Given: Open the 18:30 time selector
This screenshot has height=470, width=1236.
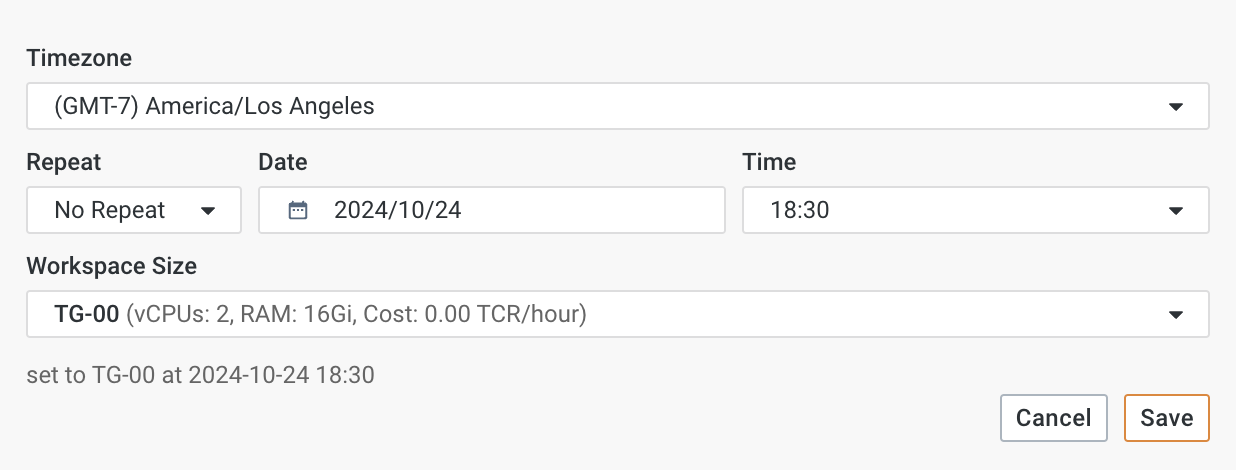Looking at the screenshot, I should tap(960, 210).
